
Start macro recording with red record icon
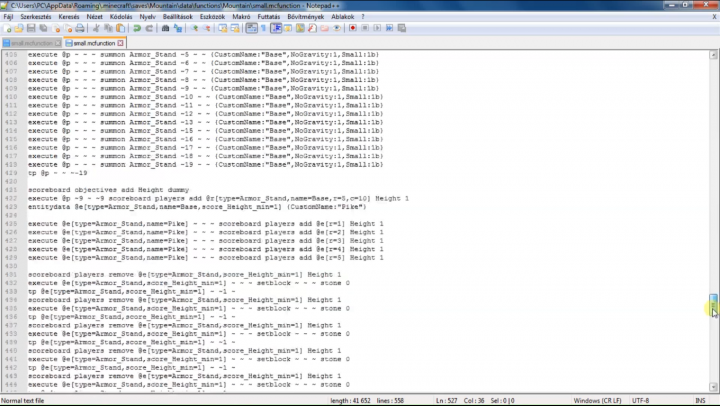click(352, 28)
